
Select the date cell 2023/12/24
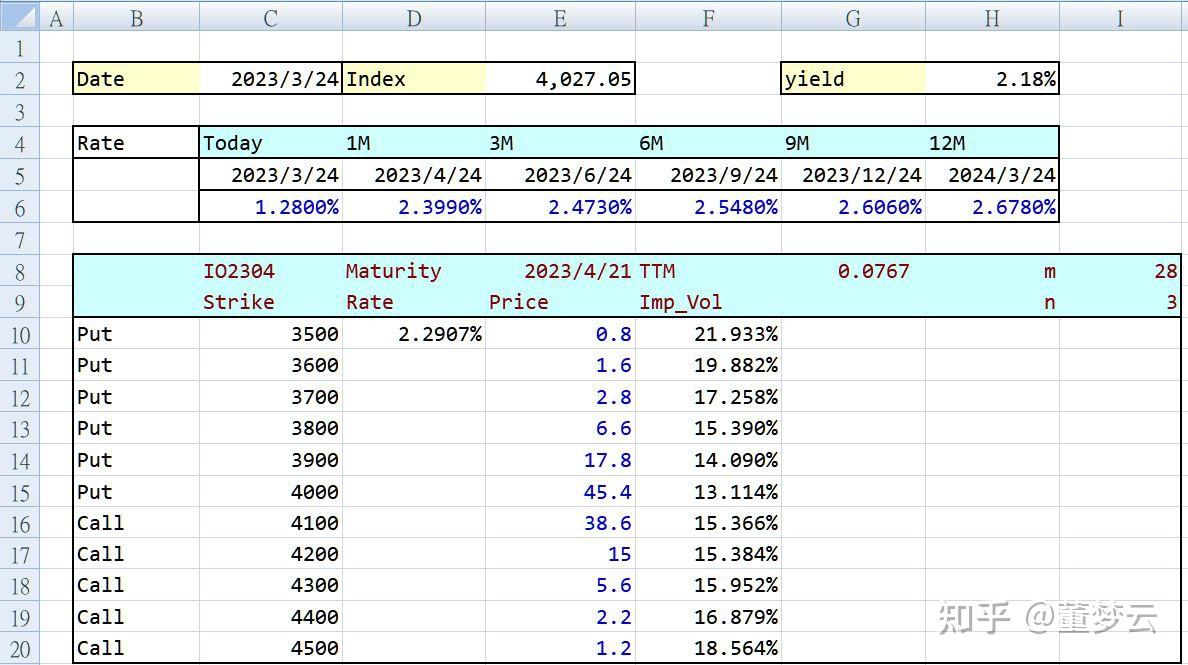click(853, 175)
